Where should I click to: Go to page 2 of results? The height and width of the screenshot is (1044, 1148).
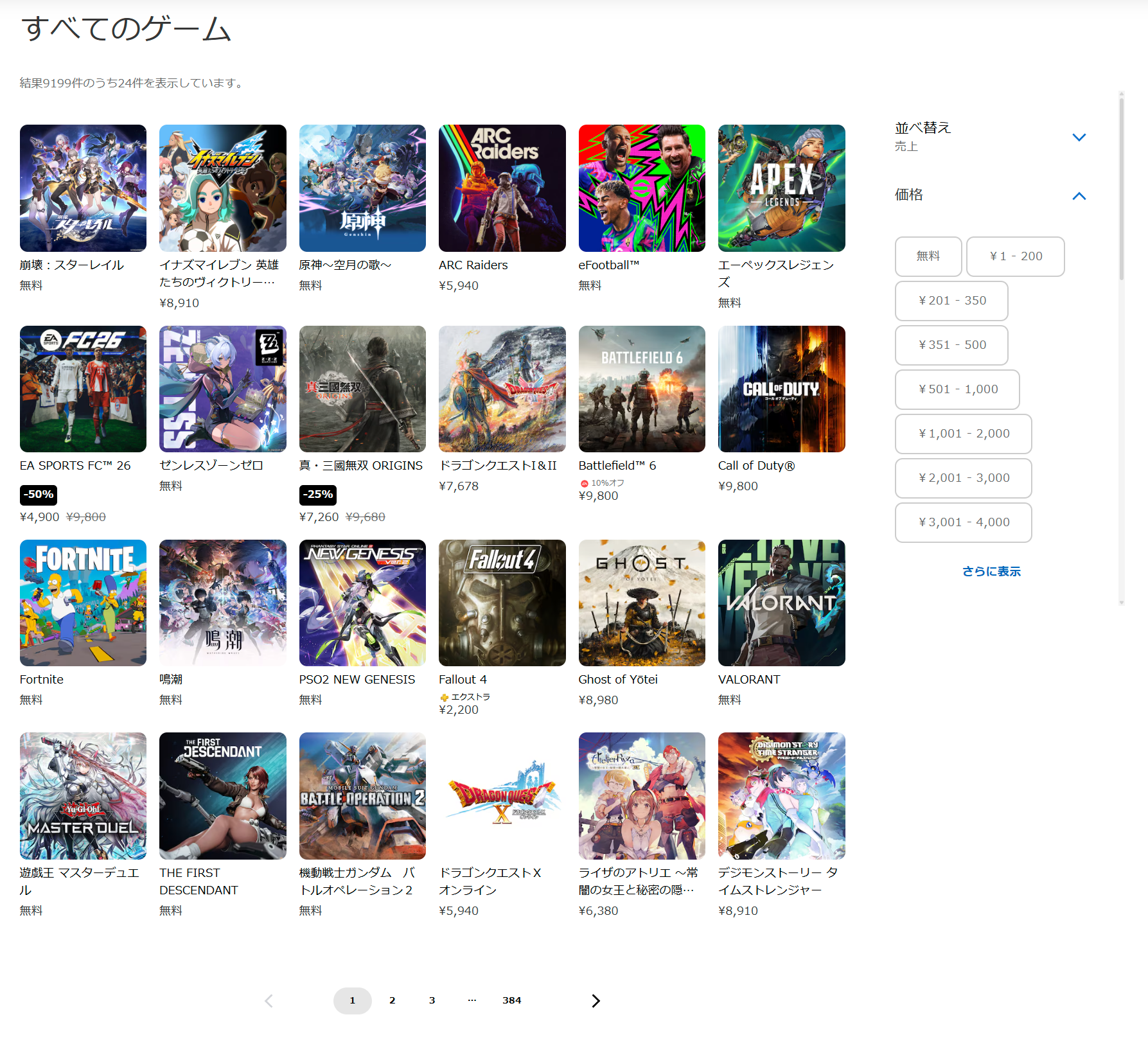pos(392,1000)
